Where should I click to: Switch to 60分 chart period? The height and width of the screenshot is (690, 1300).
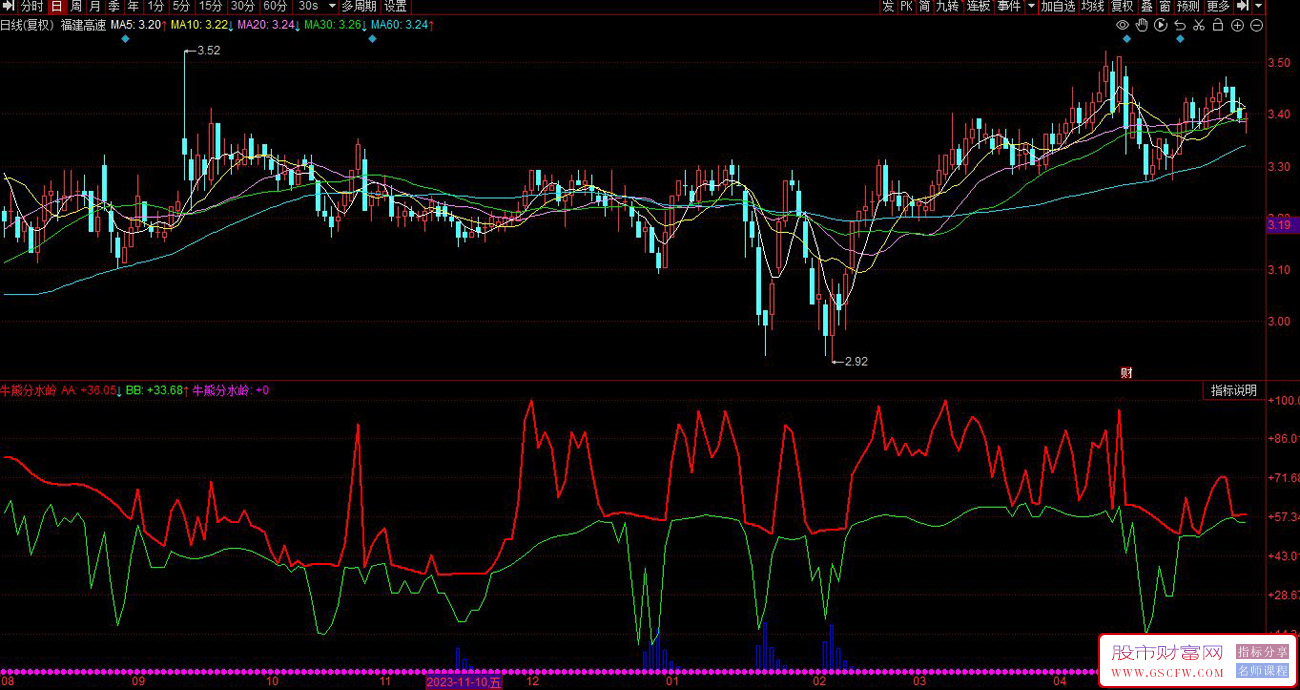pos(276,6)
